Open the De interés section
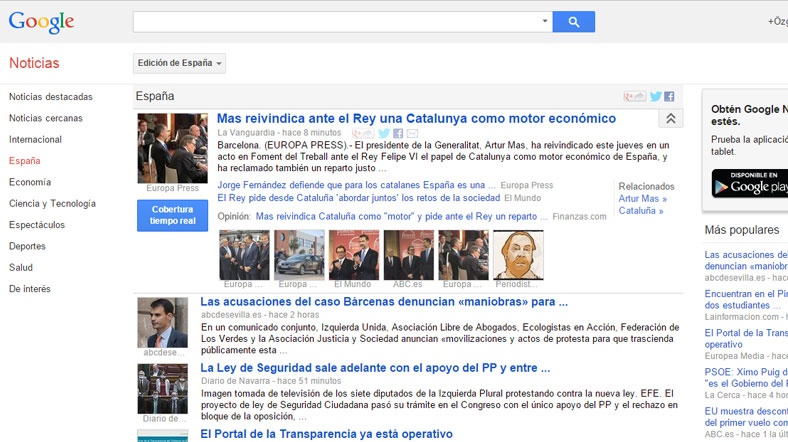788x442 pixels. pyautogui.click(x=30, y=289)
